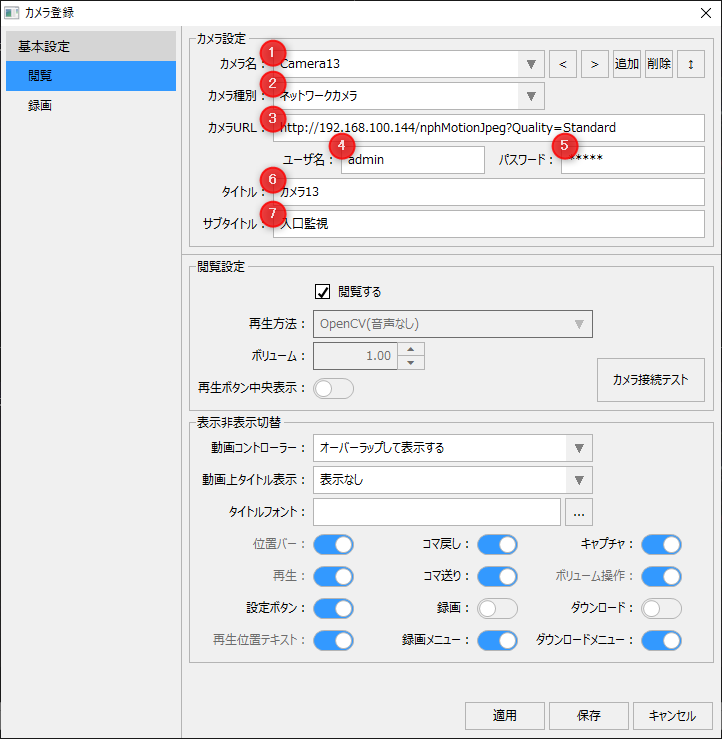Open the 再生方法 OpenCV dropdown
This screenshot has width=722, height=739.
pos(453,324)
